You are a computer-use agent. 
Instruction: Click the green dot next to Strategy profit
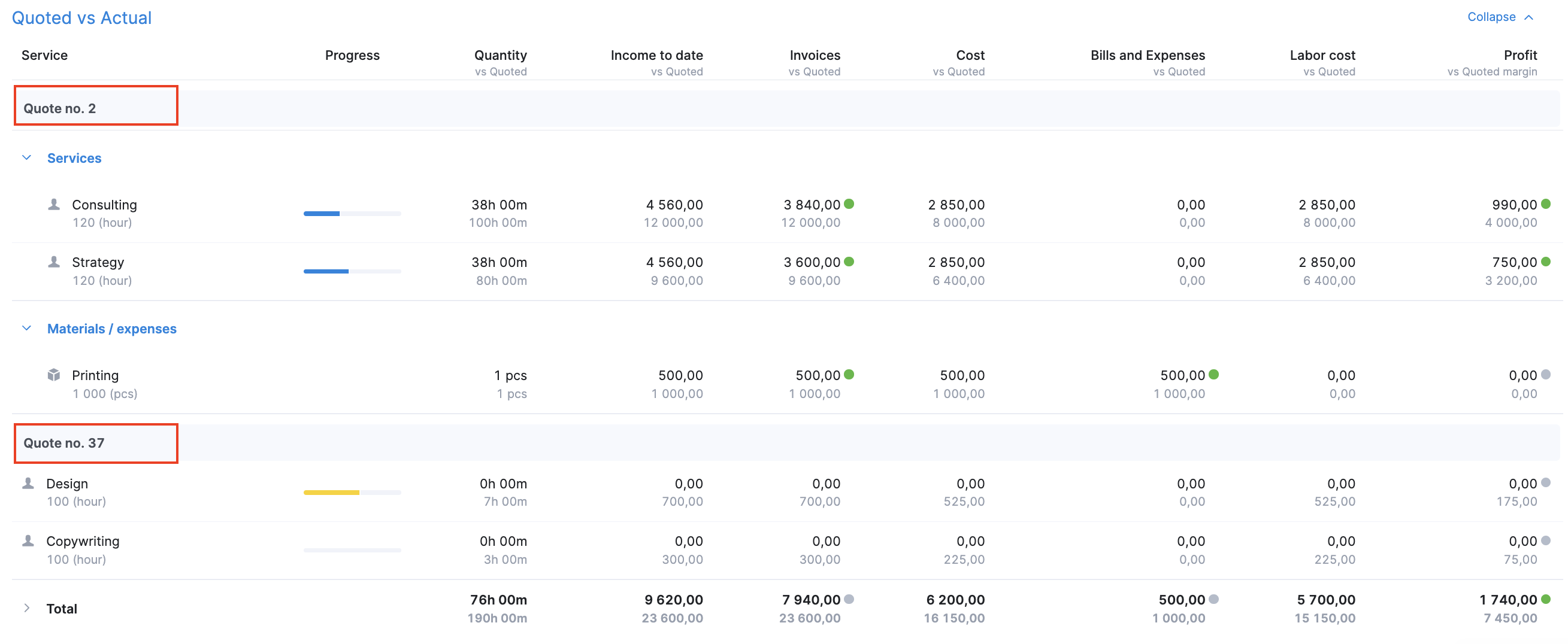[1547, 262]
